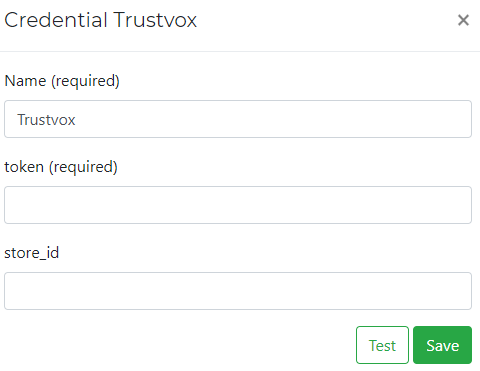This screenshot has height=371, width=480.
Task: Save the Trustvox credential
Action: [x=442, y=345]
